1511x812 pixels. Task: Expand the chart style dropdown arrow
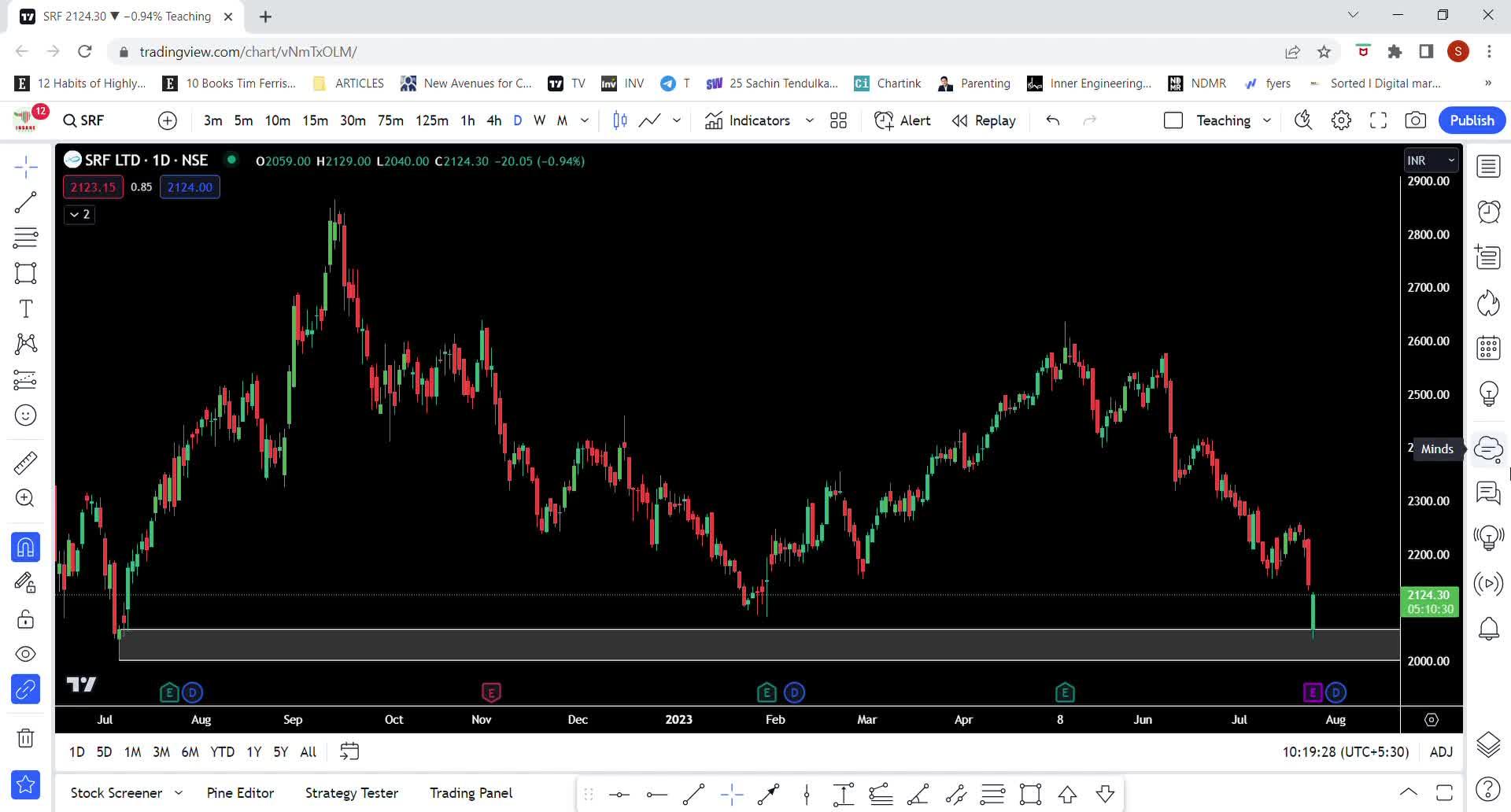point(677,120)
